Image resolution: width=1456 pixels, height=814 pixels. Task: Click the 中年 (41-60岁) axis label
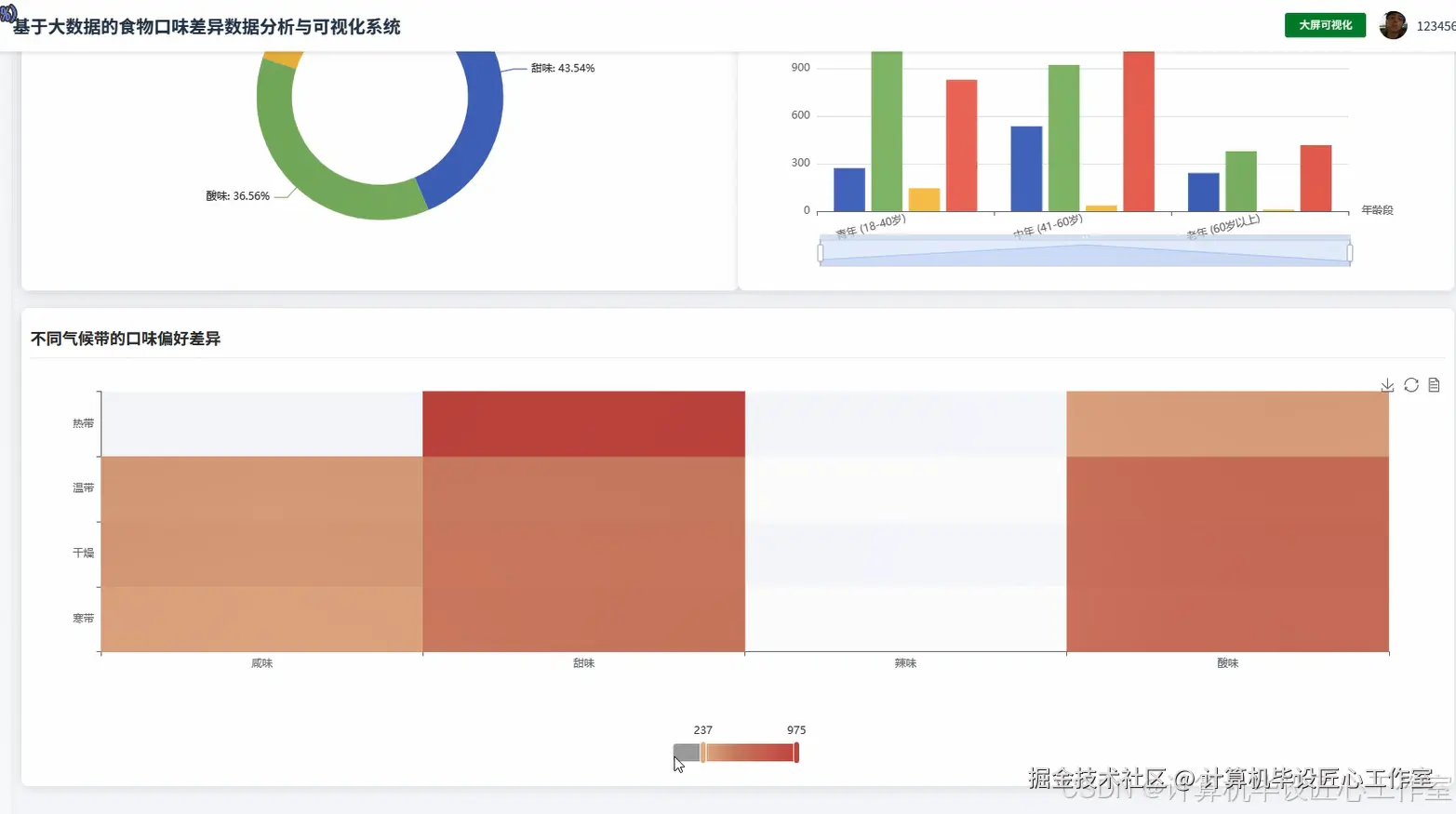[x=1048, y=226]
